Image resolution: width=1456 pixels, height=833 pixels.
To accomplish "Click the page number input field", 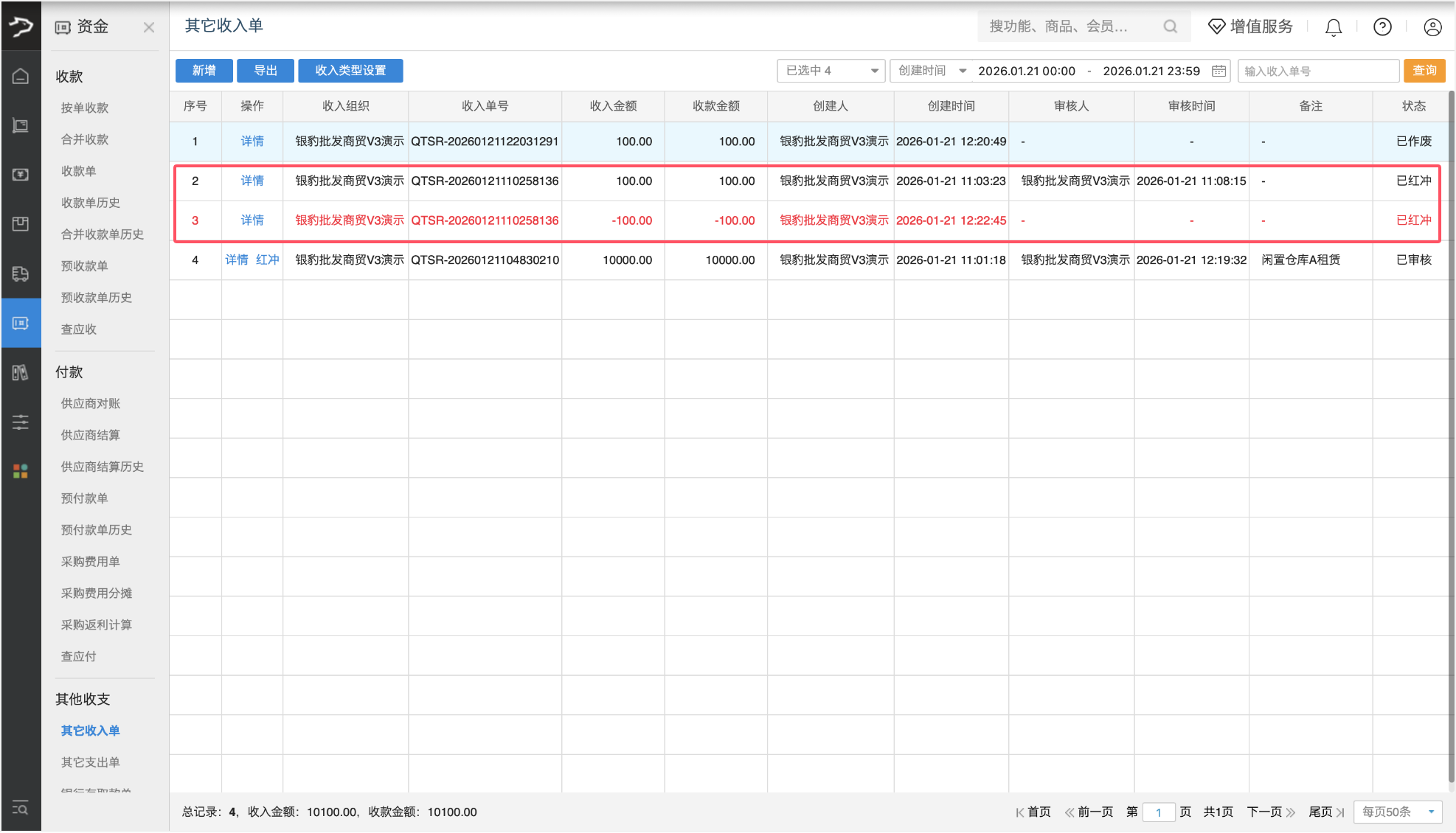I will click(1159, 812).
